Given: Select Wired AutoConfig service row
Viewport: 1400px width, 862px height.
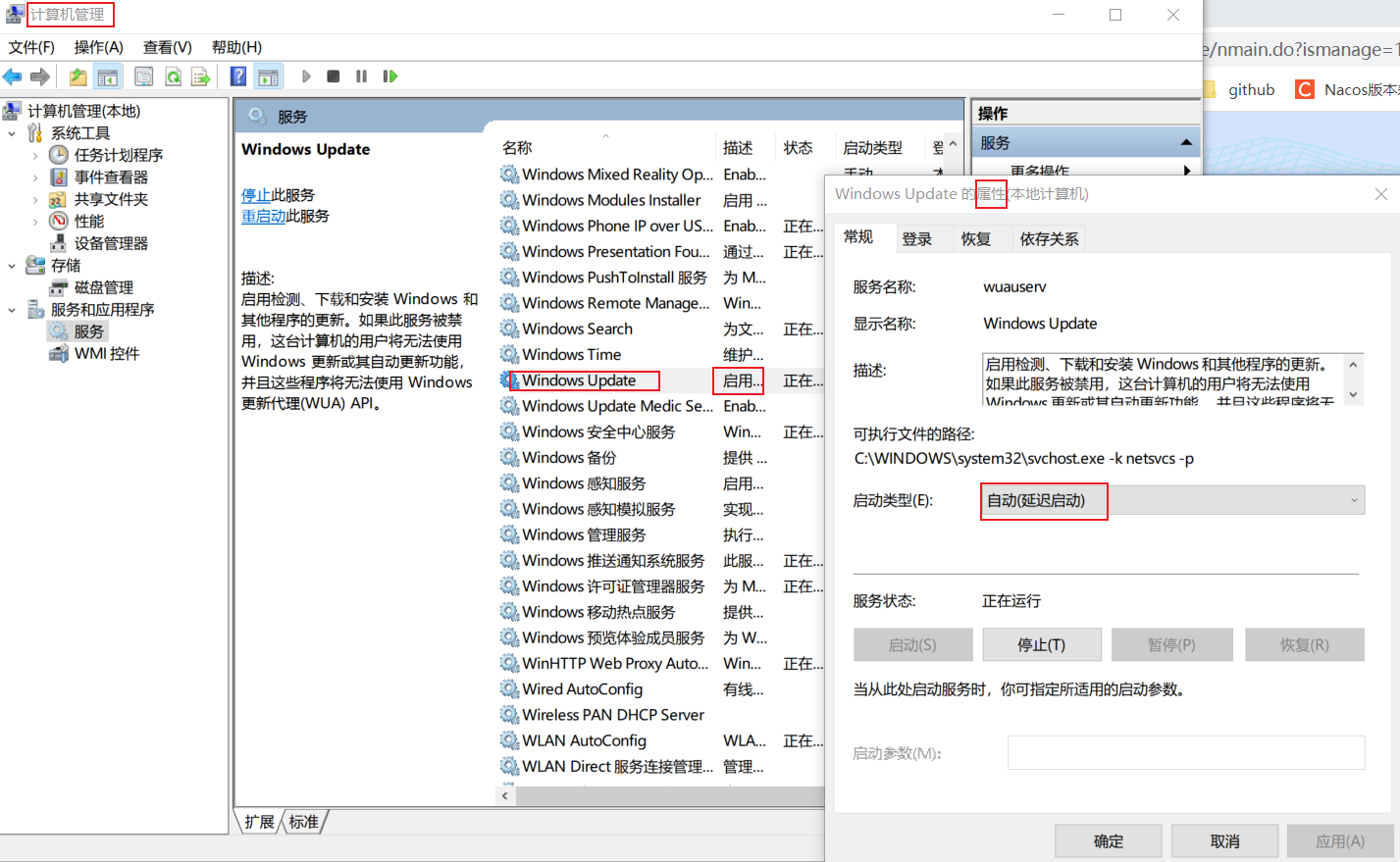Looking at the screenshot, I should tap(583, 689).
